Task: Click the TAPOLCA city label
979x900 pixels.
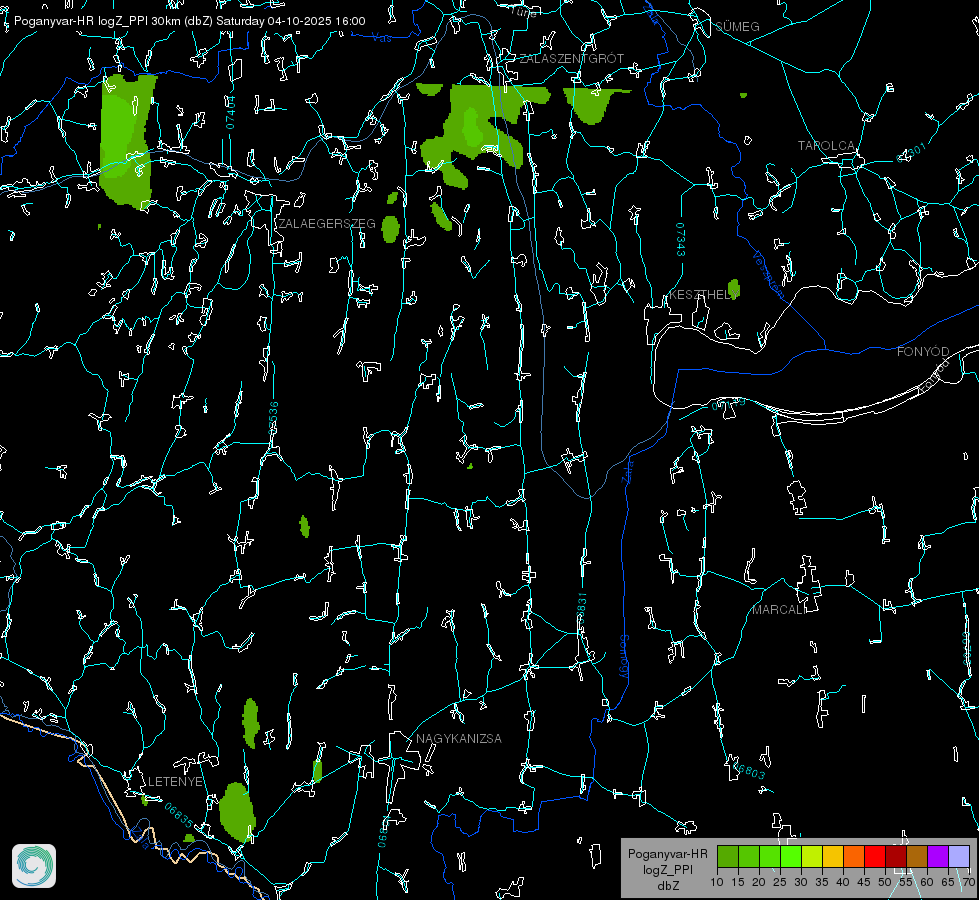Action: pyautogui.click(x=826, y=146)
